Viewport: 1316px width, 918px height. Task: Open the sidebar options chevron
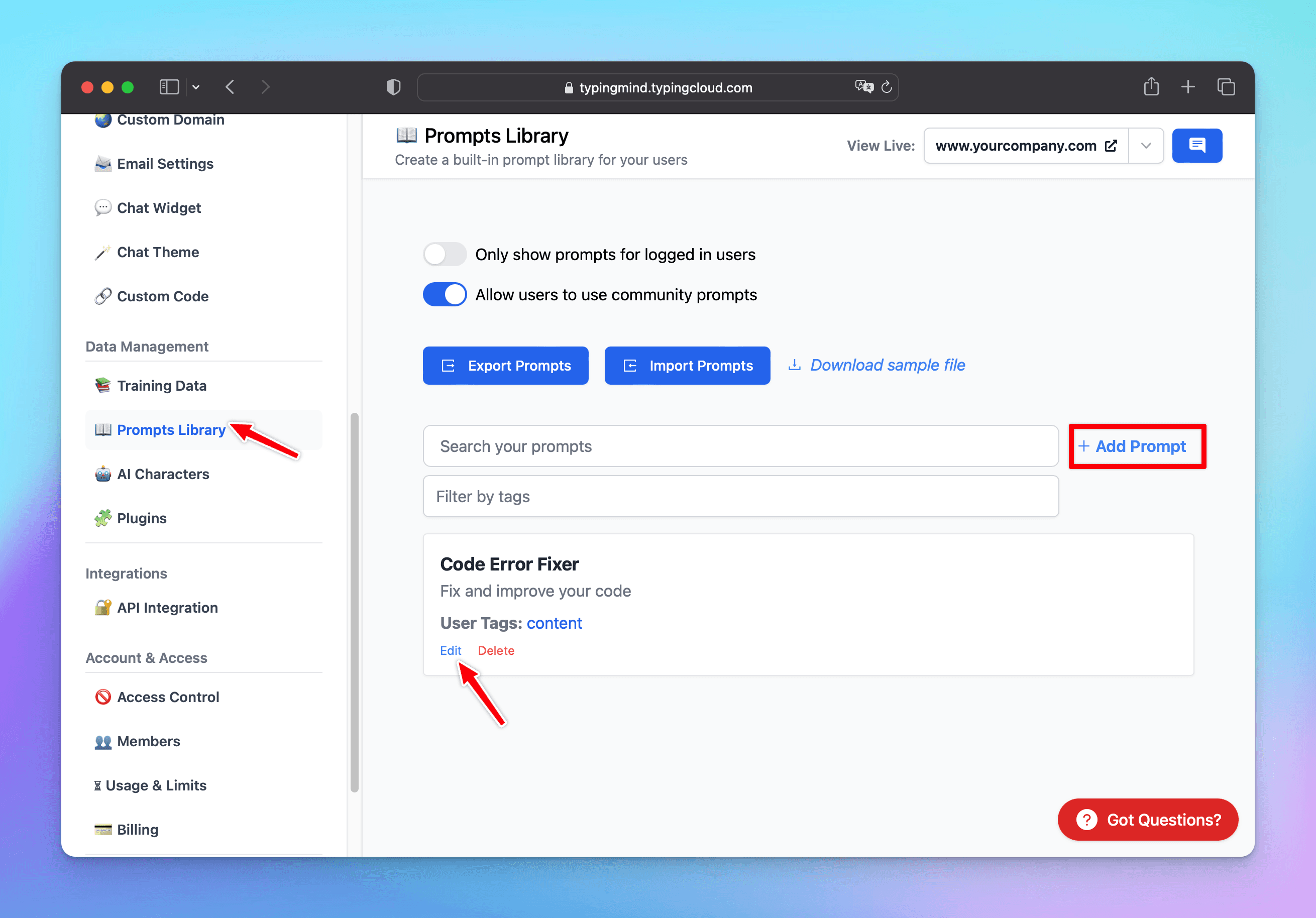(196, 87)
